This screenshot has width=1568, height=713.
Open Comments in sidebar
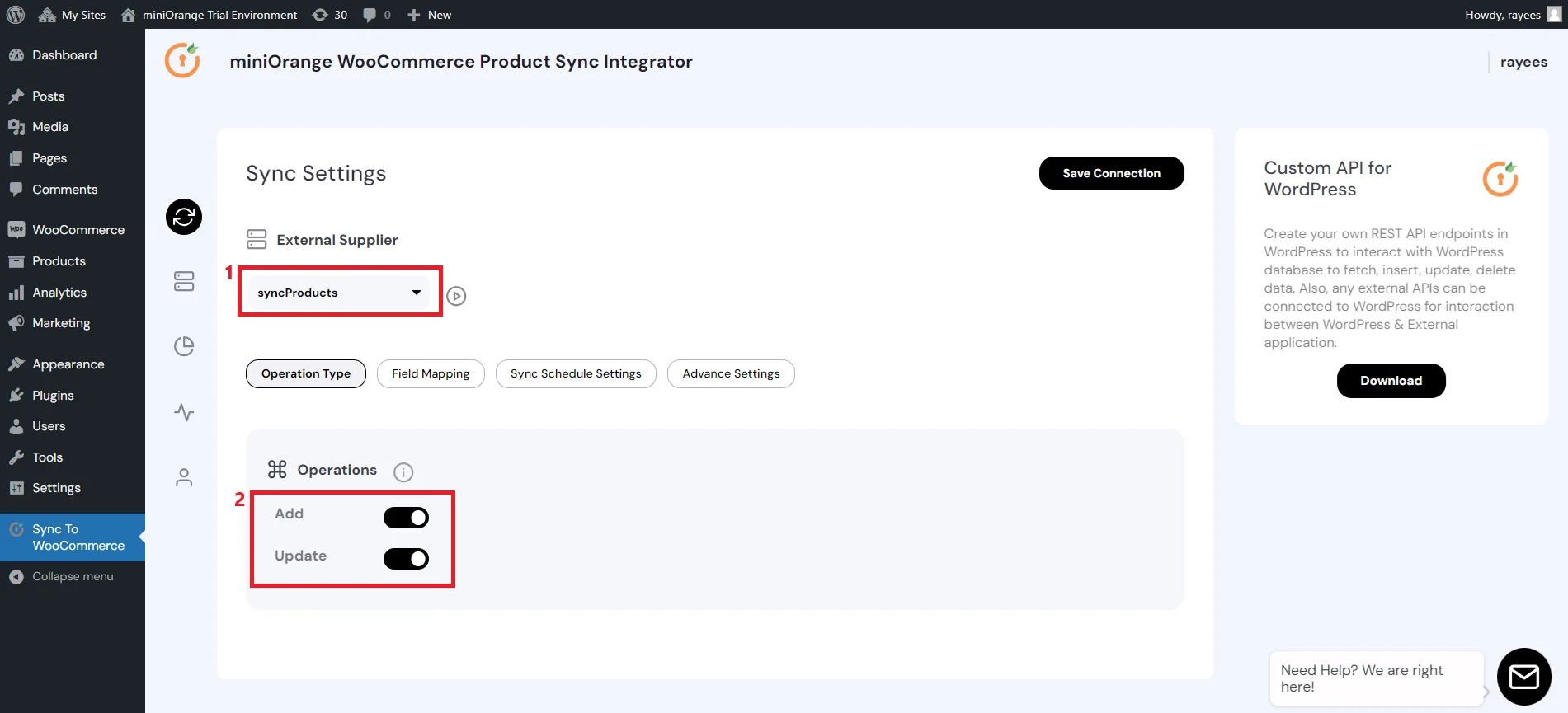[73, 190]
